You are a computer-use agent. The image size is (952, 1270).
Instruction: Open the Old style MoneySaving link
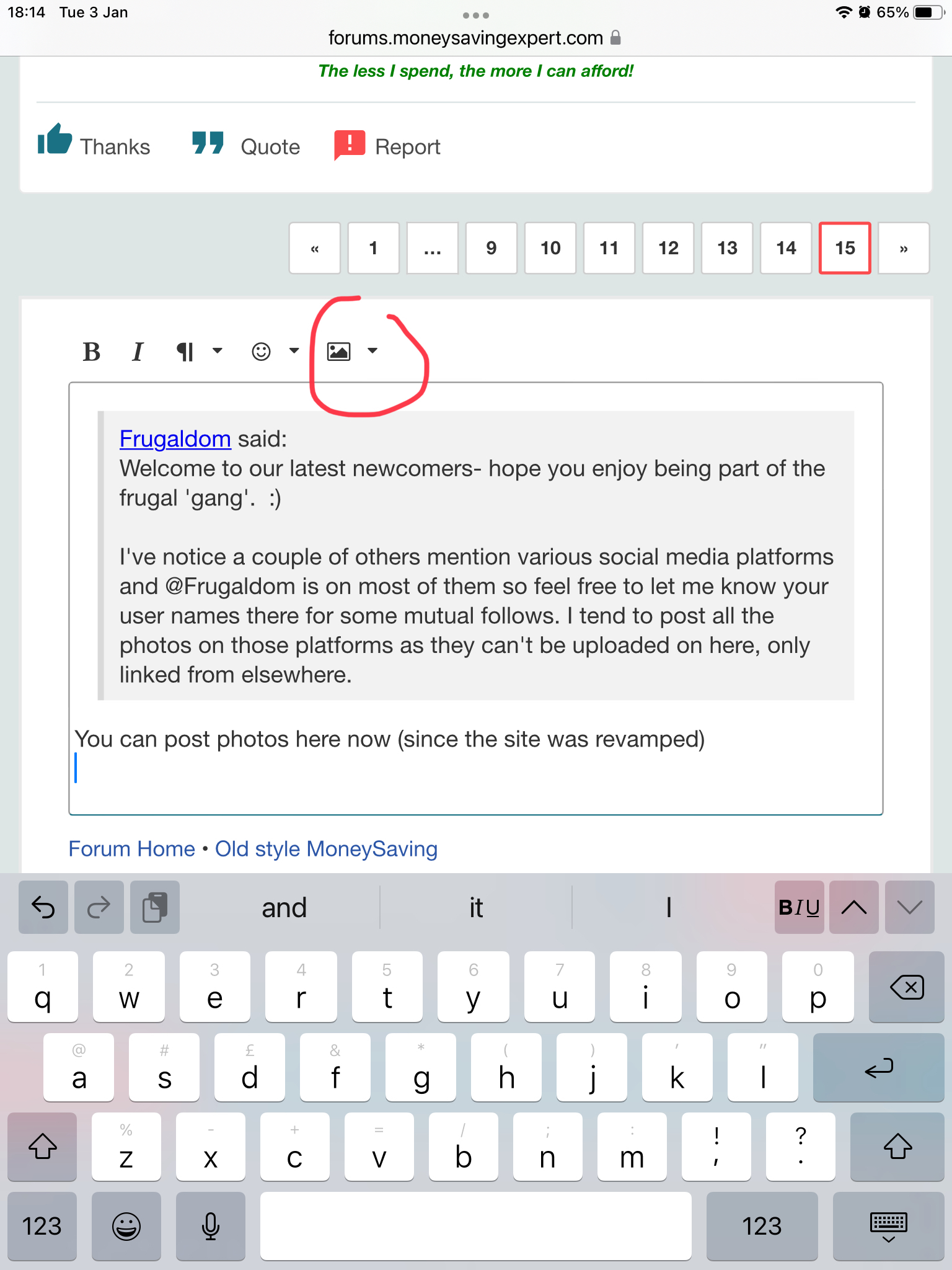click(x=326, y=849)
